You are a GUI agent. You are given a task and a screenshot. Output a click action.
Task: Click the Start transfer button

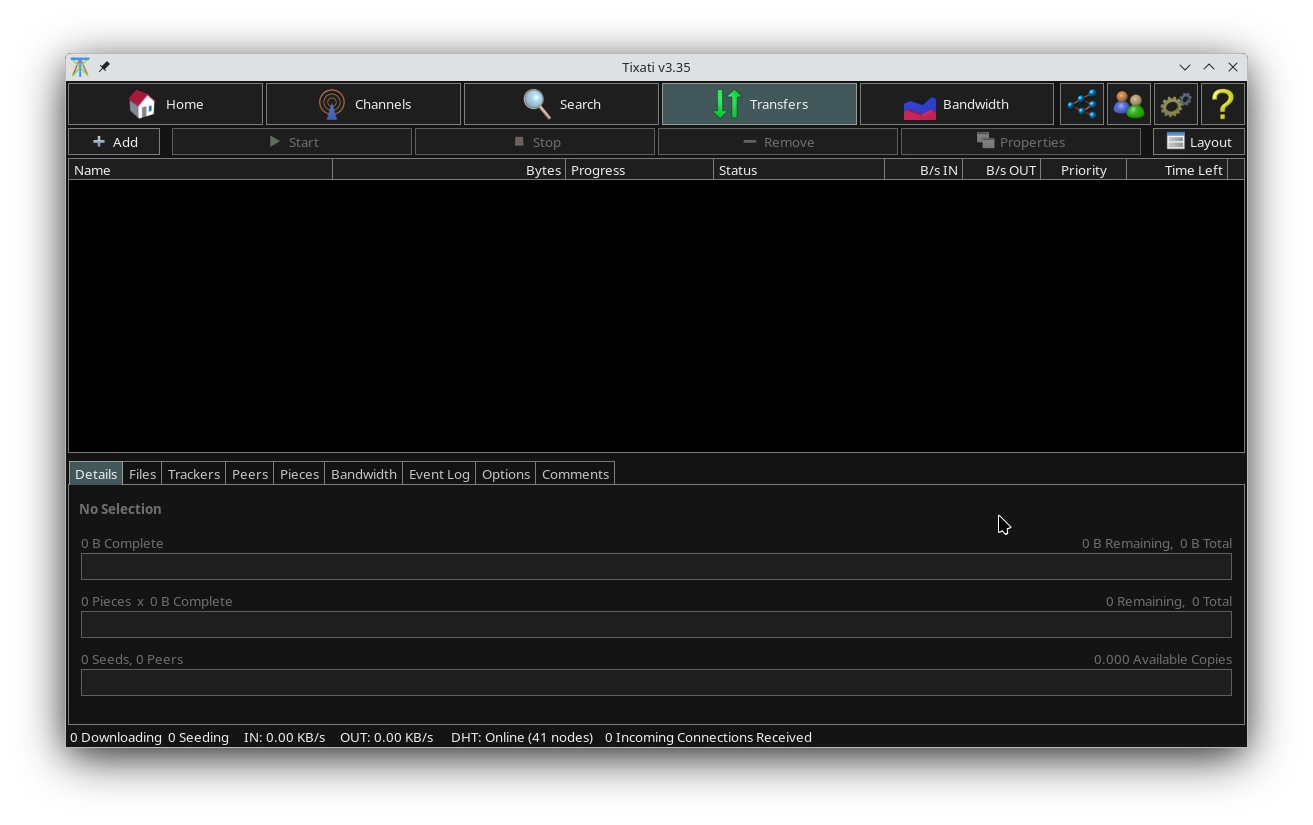[292, 142]
